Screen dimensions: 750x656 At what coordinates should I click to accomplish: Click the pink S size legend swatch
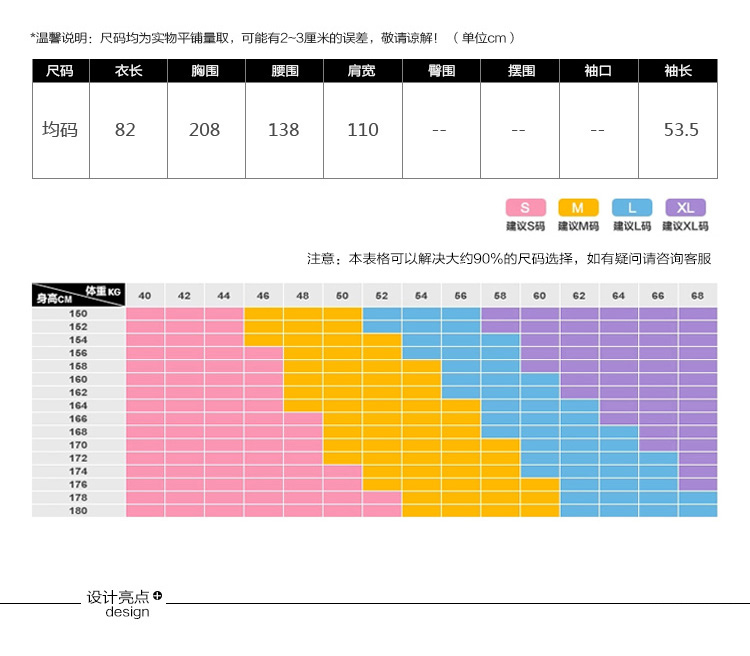click(526, 208)
